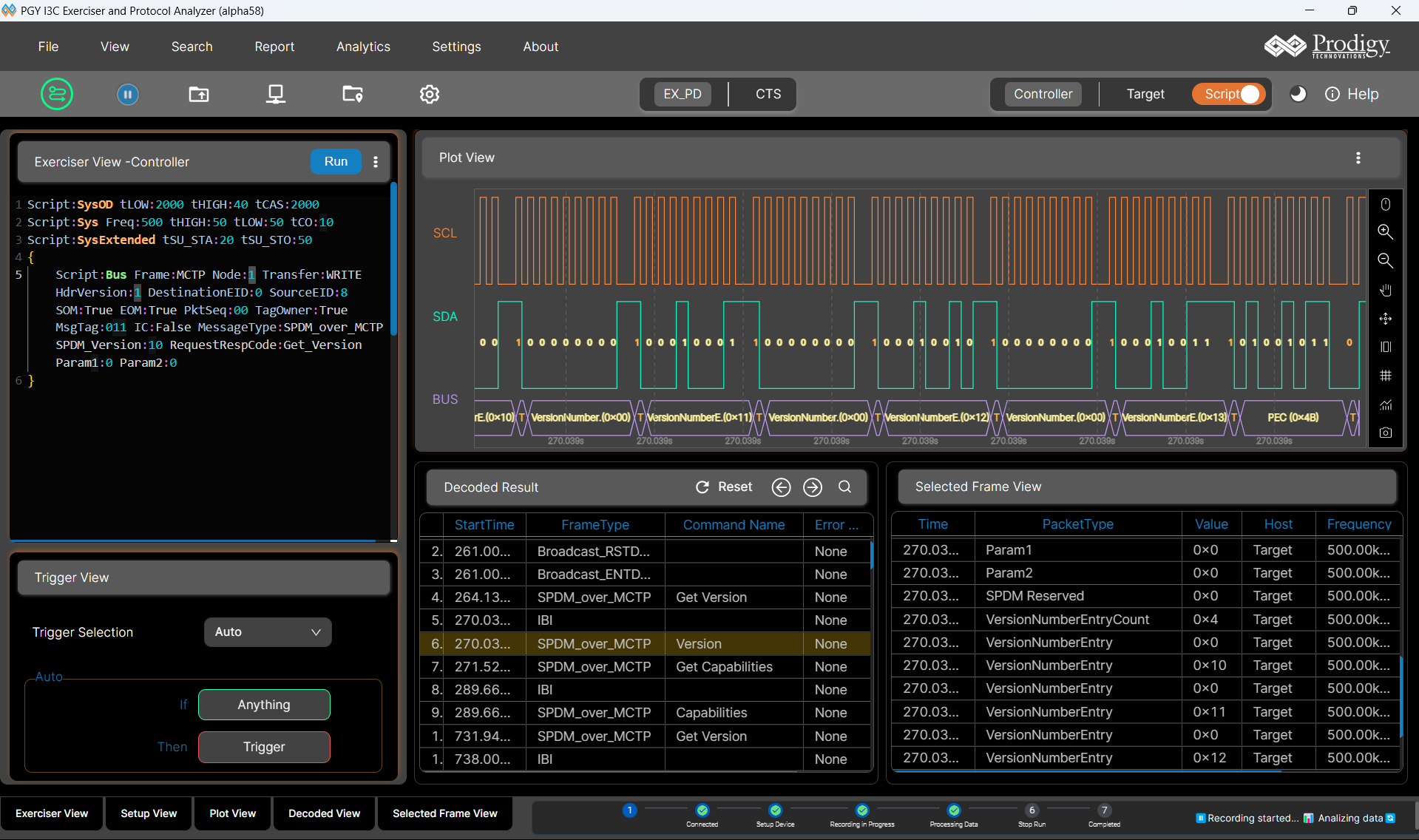Open search magnifier in Decoded Result

tap(844, 487)
